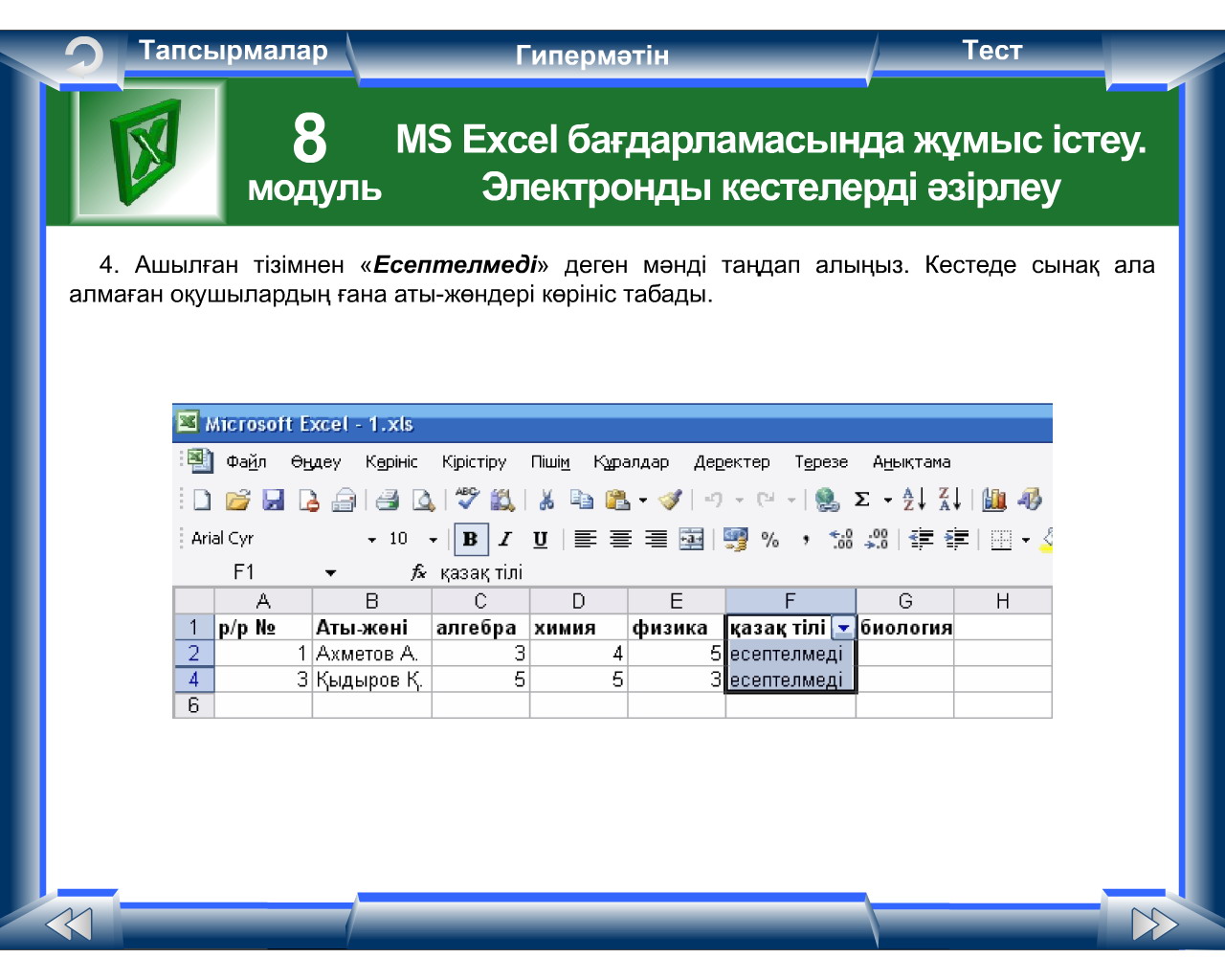Click the Percent style icon
This screenshot has height=980, width=1225.
[x=770, y=540]
